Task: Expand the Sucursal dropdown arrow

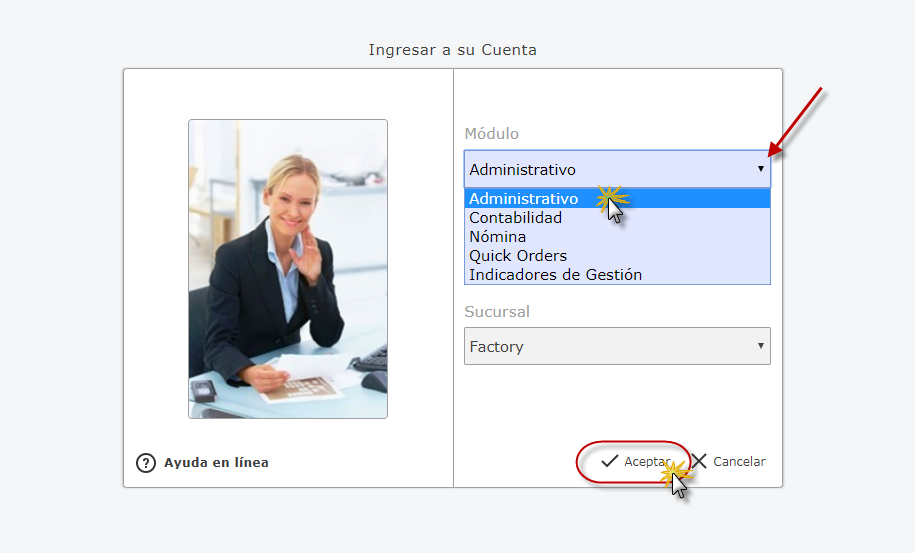Action: click(760, 346)
